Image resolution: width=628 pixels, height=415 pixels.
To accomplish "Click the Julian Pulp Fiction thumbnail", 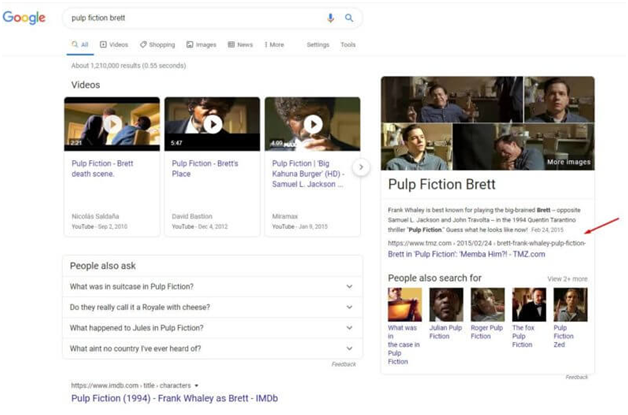I will tap(446, 304).
